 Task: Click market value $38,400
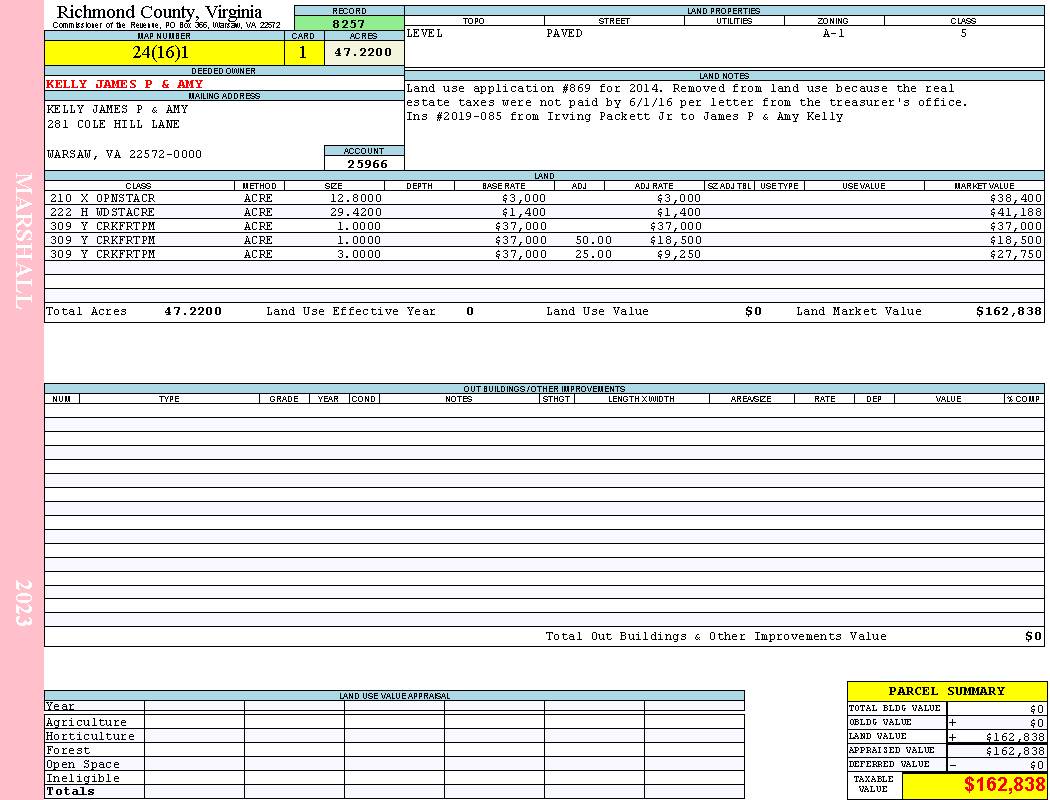(1016, 199)
